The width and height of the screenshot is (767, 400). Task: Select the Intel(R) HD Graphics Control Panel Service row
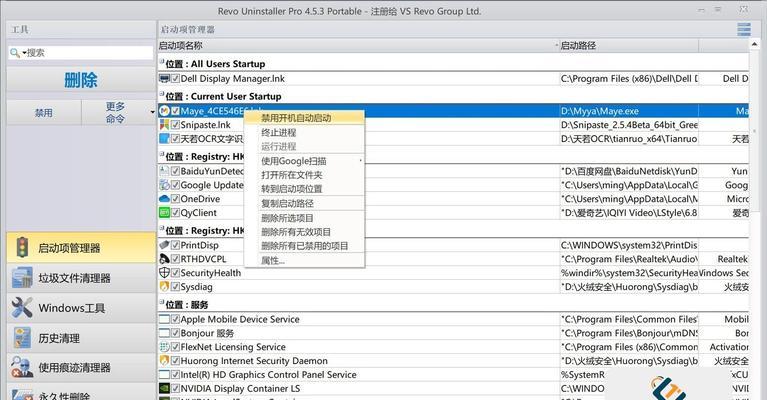453,375
